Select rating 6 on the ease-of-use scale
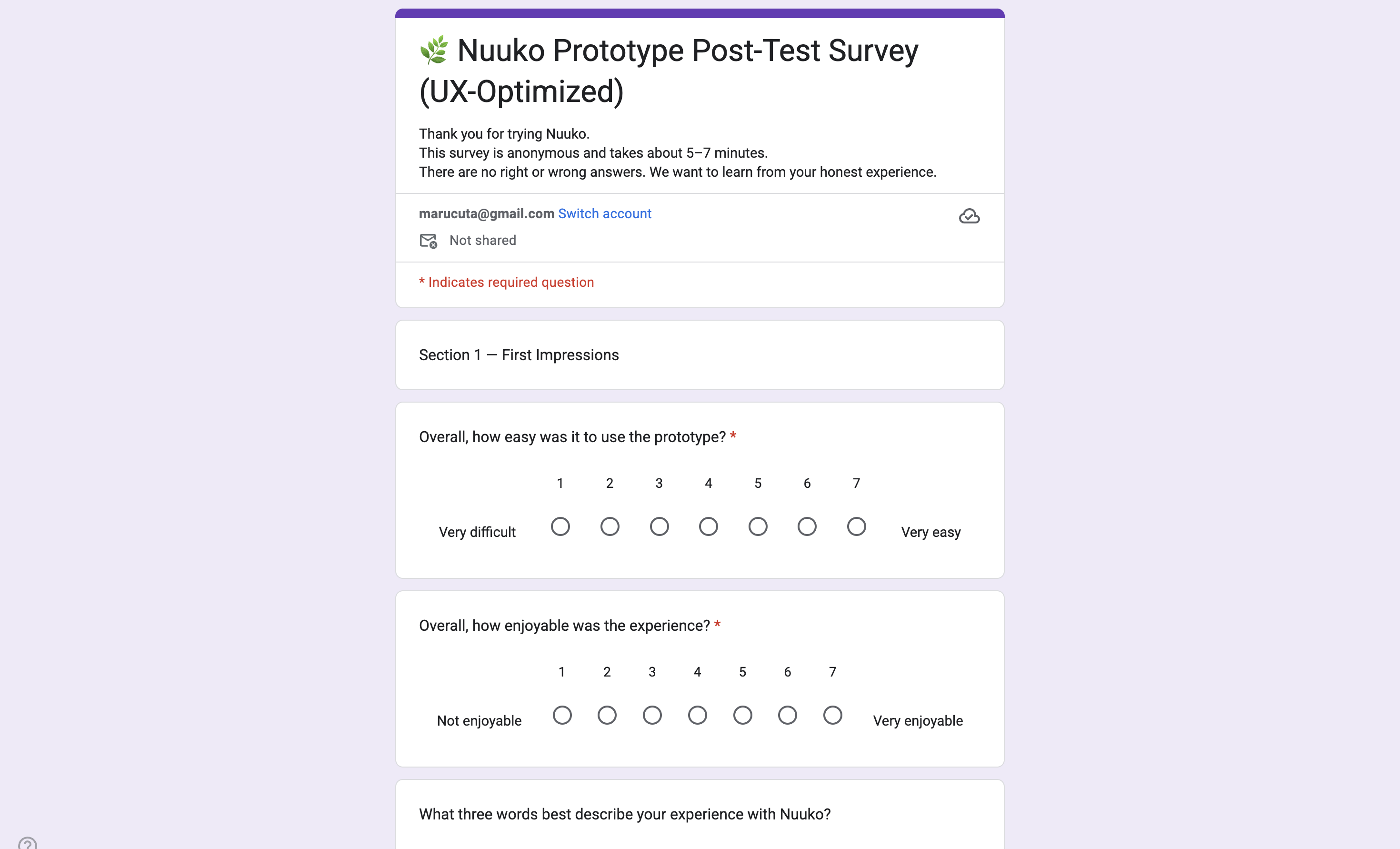 tap(807, 526)
